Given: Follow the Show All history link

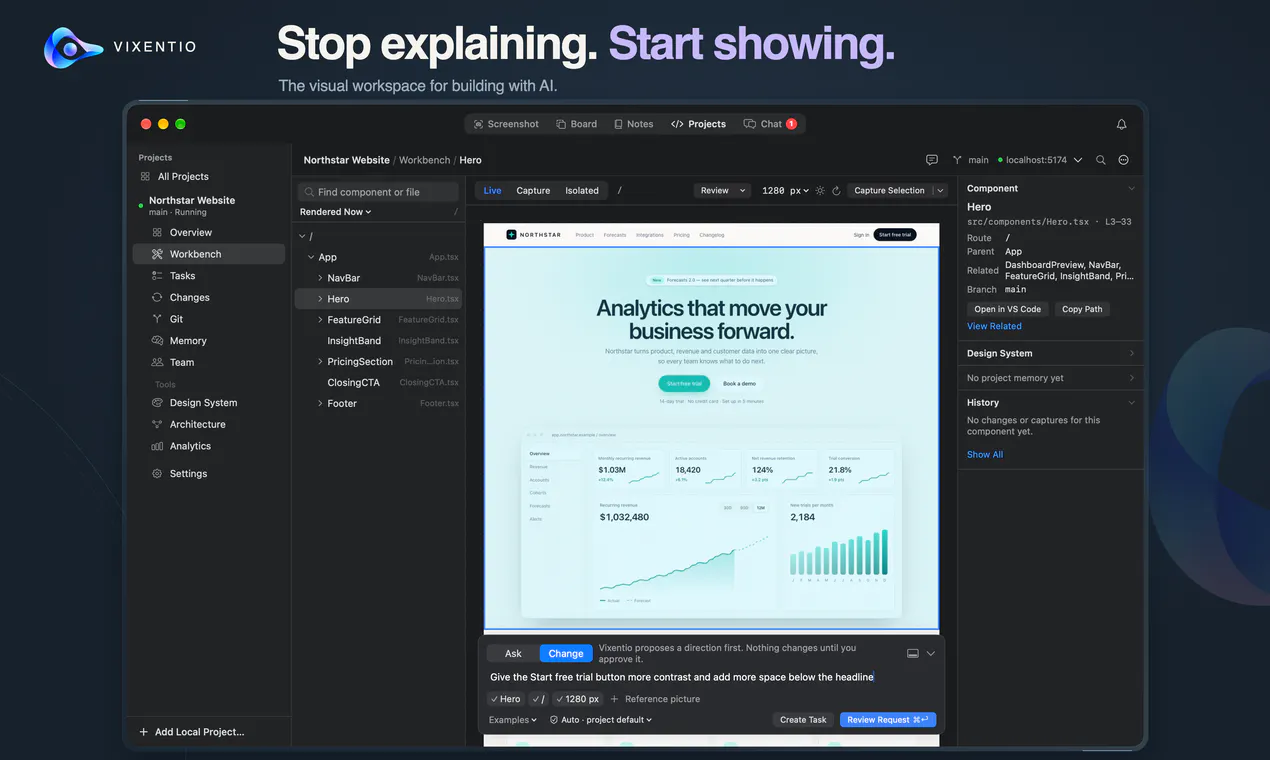Looking at the screenshot, I should (x=985, y=454).
